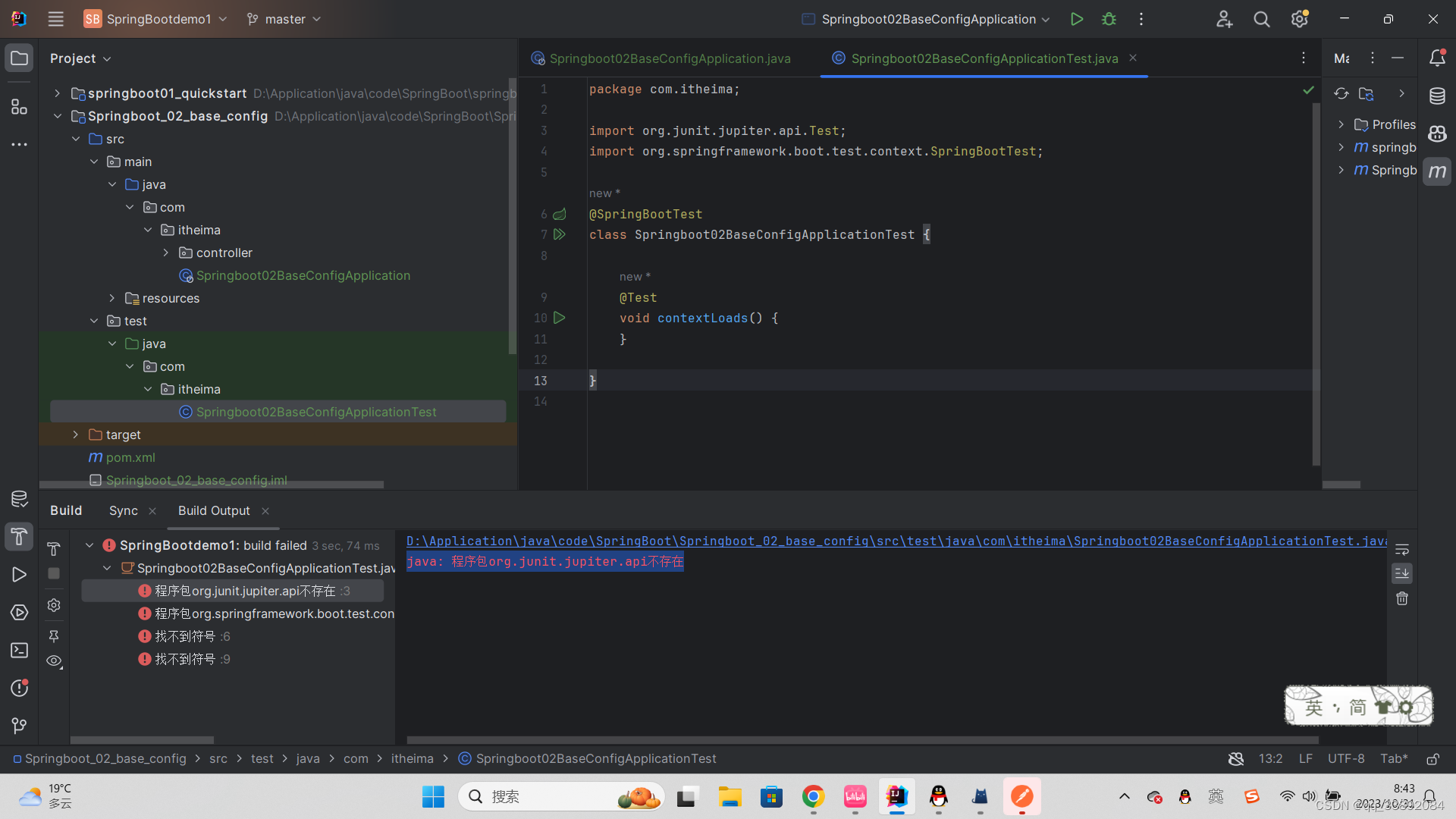
Task: Open the Database tool window icon
Action: point(1437,96)
